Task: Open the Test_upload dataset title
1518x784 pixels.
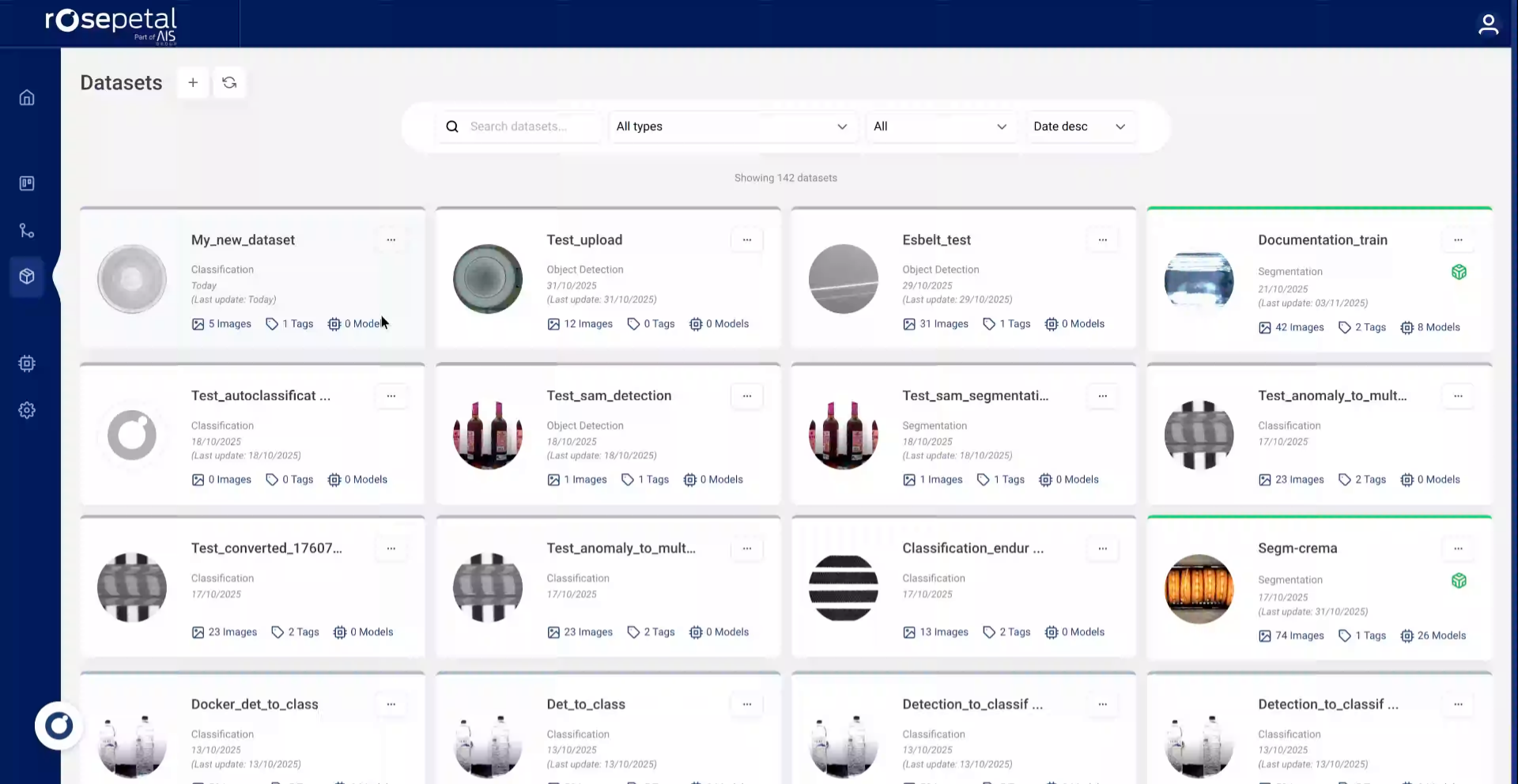Action: click(584, 239)
